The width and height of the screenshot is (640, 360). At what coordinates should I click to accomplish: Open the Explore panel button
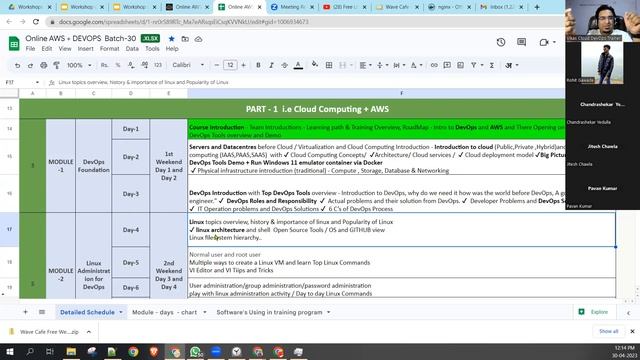point(593,312)
